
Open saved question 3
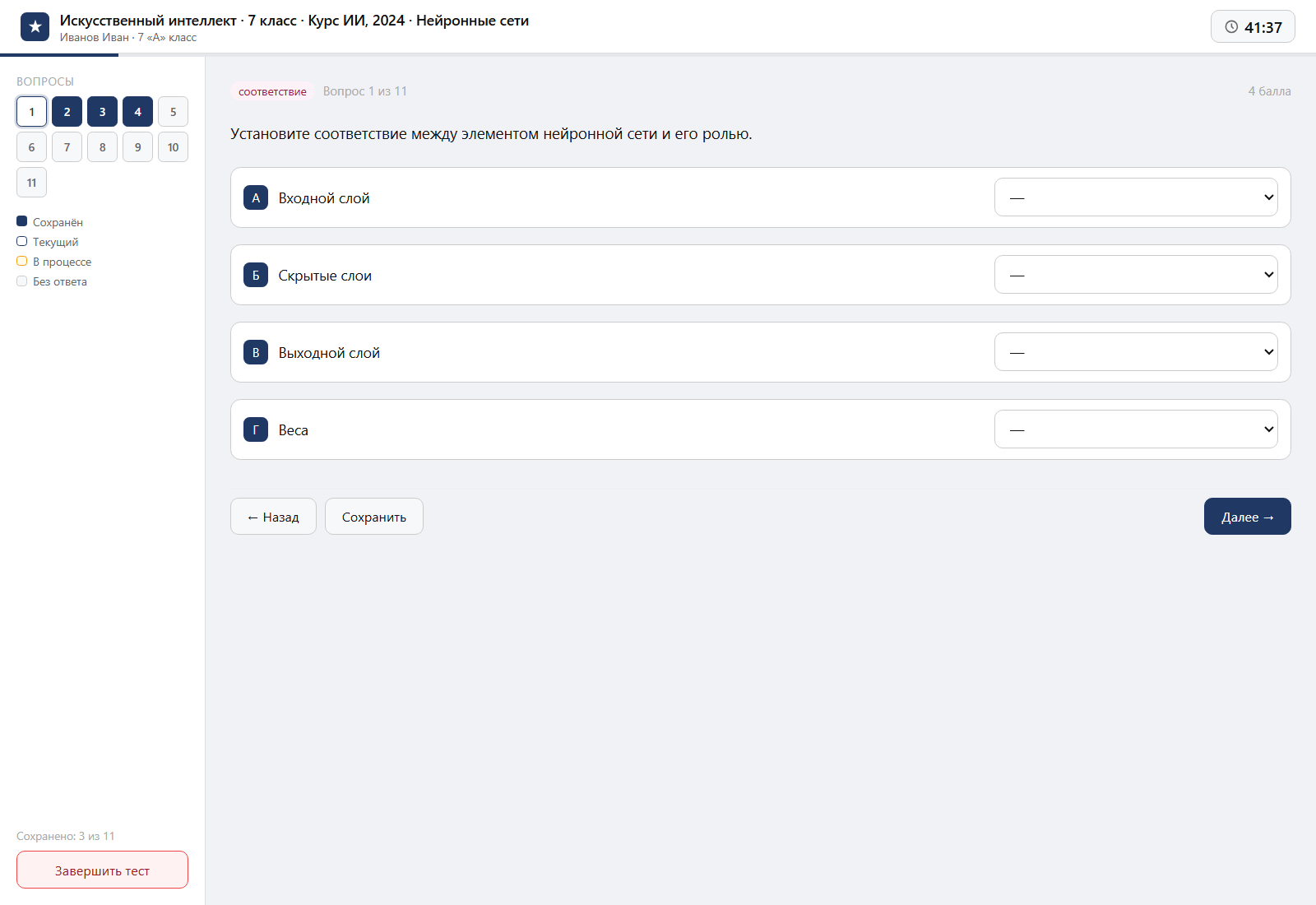coord(102,112)
